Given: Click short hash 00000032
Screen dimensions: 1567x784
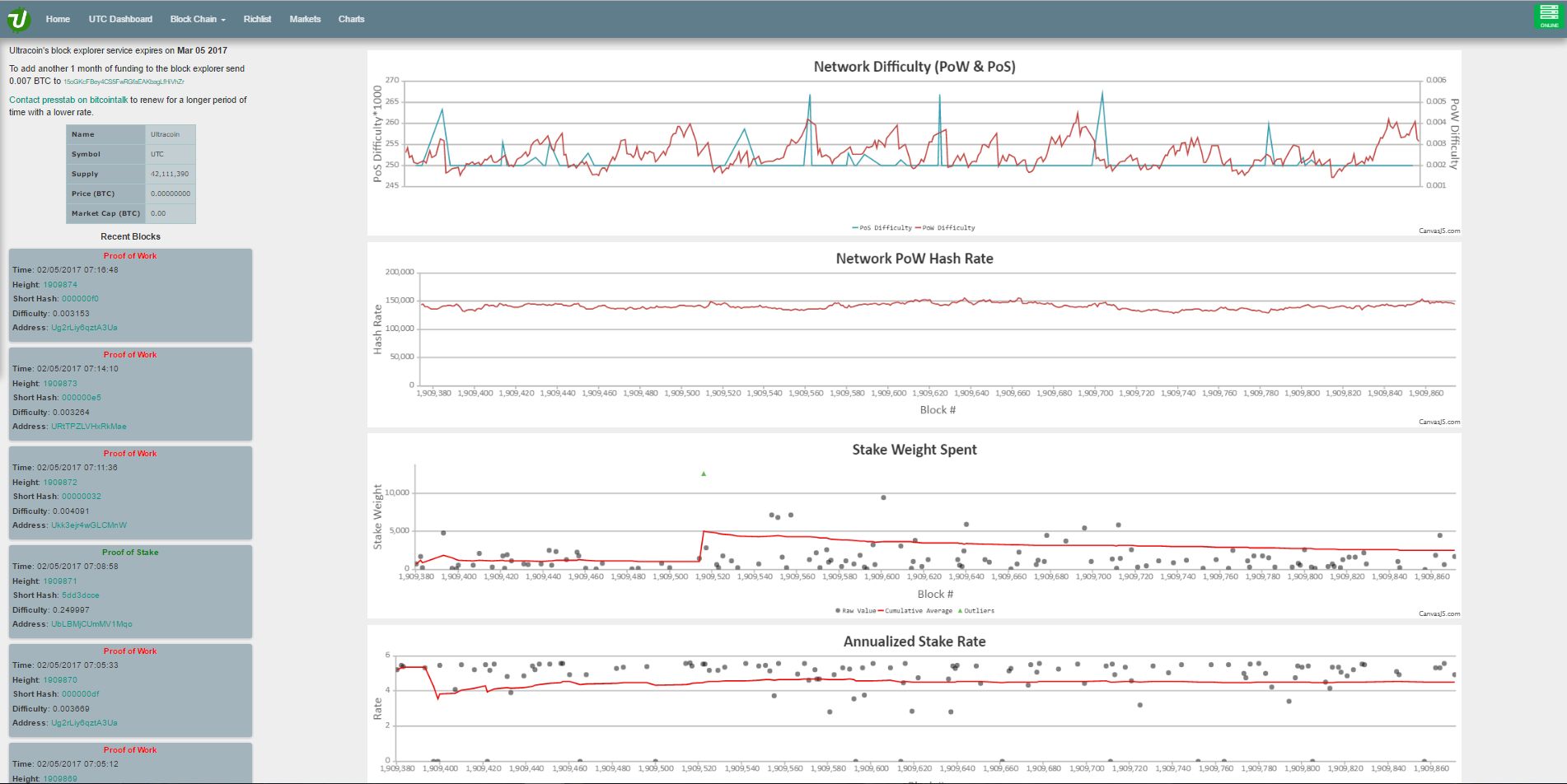Looking at the screenshot, I should click(82, 497).
